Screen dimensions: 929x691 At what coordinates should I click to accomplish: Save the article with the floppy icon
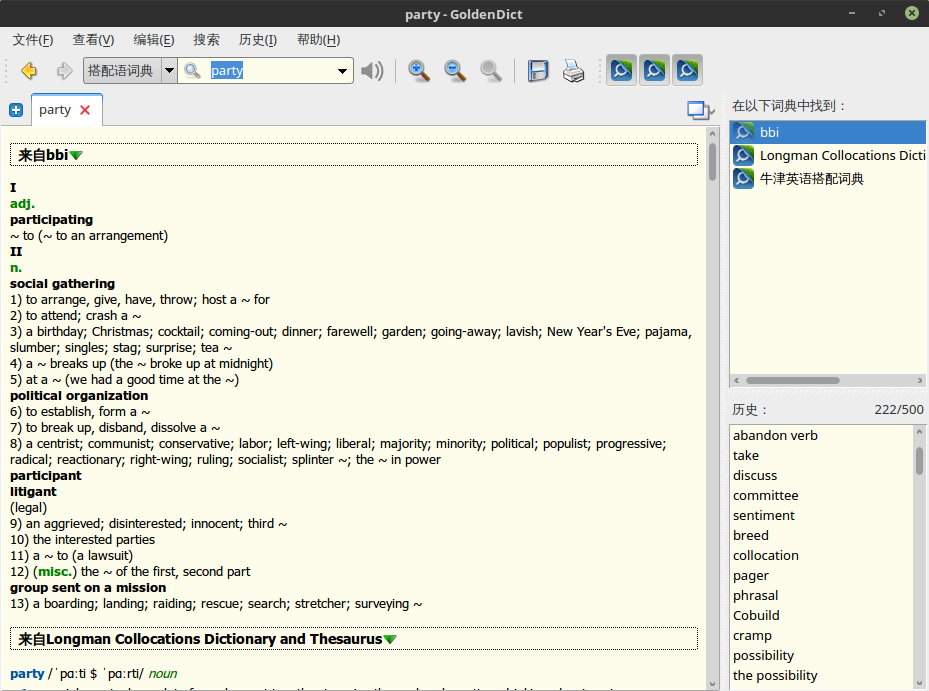tap(538, 71)
